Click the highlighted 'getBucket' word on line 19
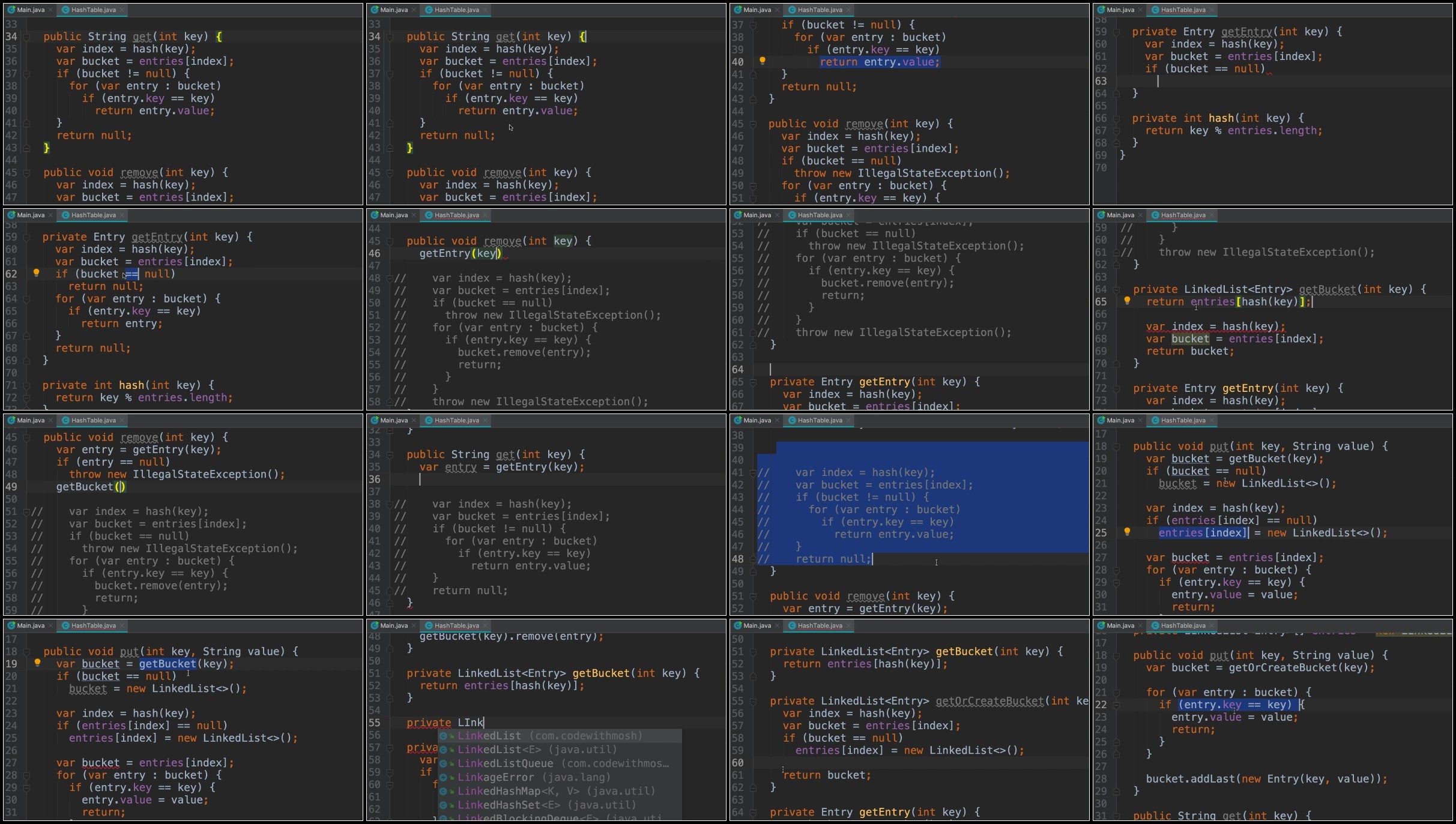The height and width of the screenshot is (824, 1456). click(x=168, y=664)
